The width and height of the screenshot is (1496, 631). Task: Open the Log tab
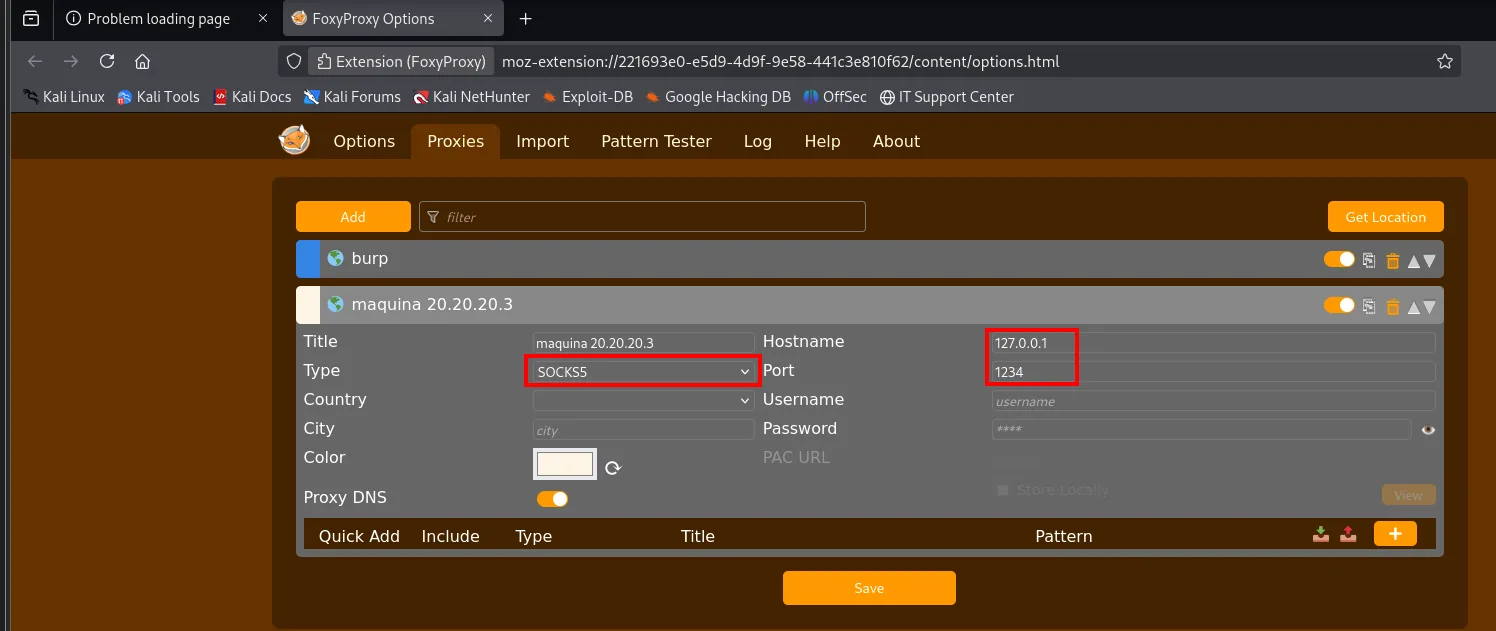(x=758, y=141)
